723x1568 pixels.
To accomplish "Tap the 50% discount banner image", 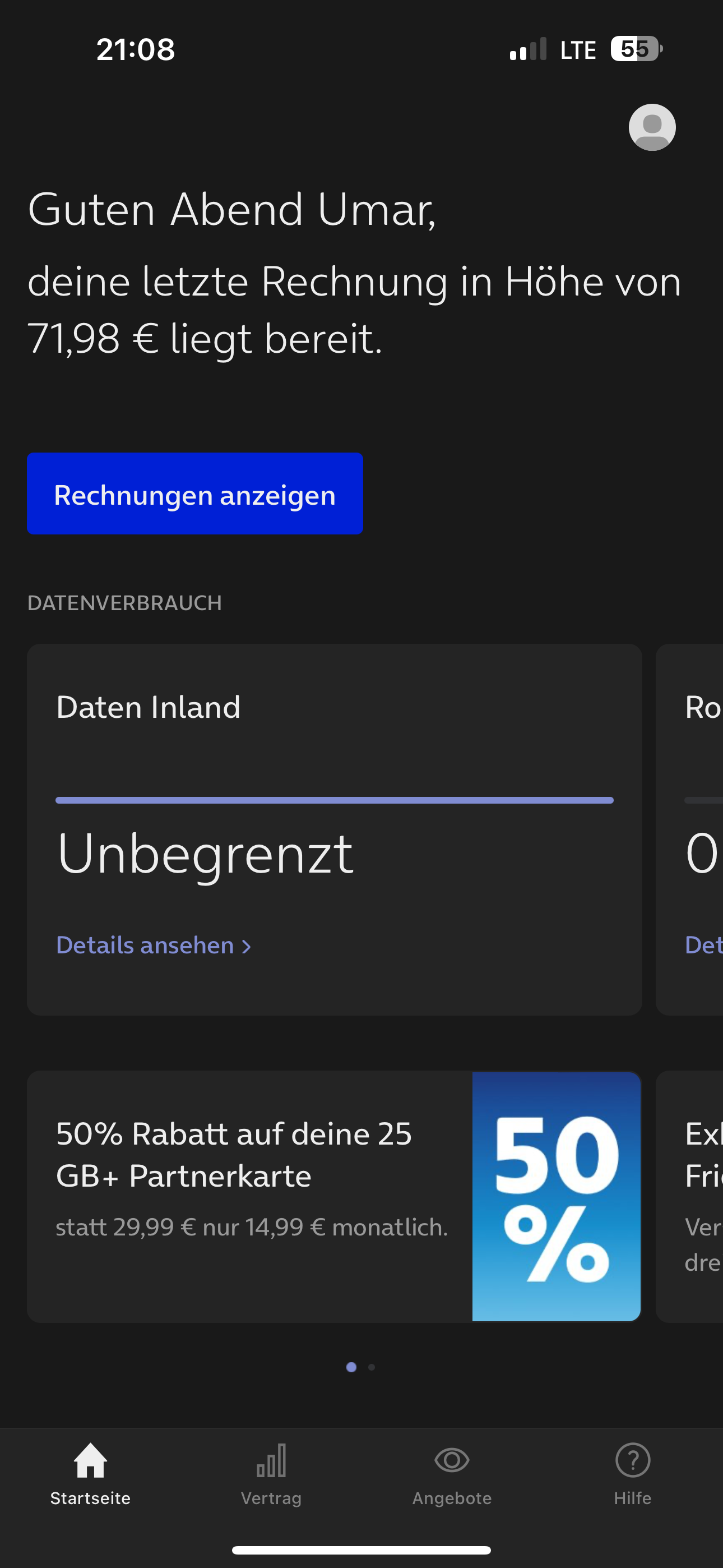I will (x=556, y=1196).
